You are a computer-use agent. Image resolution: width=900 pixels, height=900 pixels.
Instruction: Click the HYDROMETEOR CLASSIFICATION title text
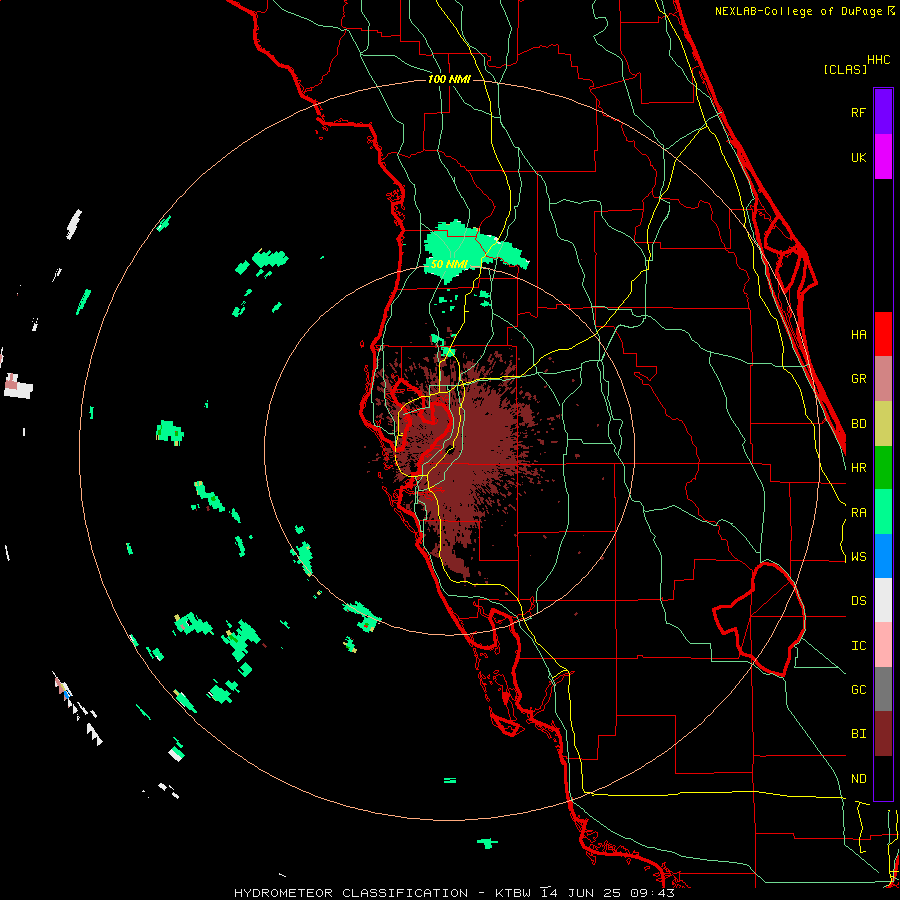(351, 893)
